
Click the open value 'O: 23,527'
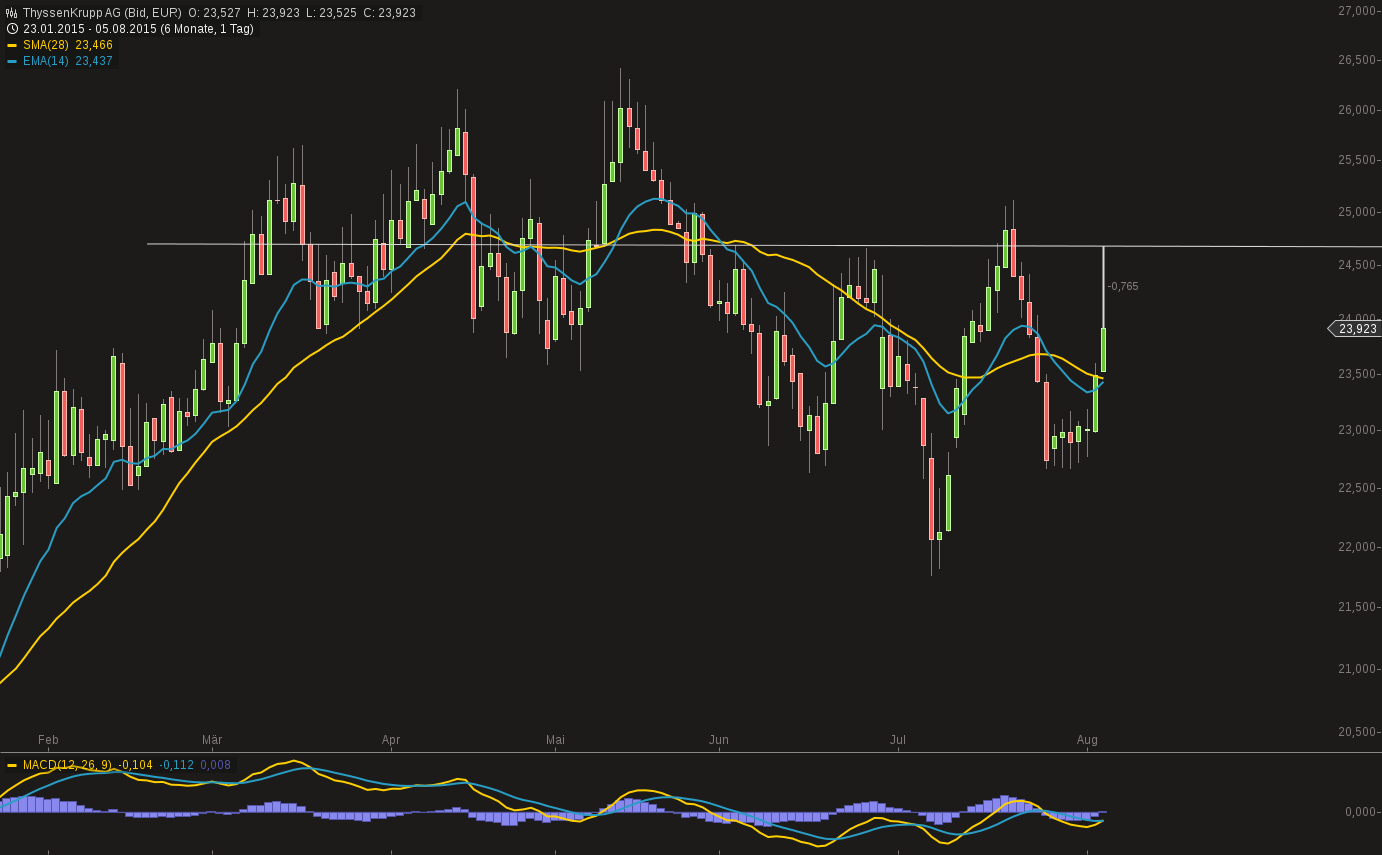[215, 13]
